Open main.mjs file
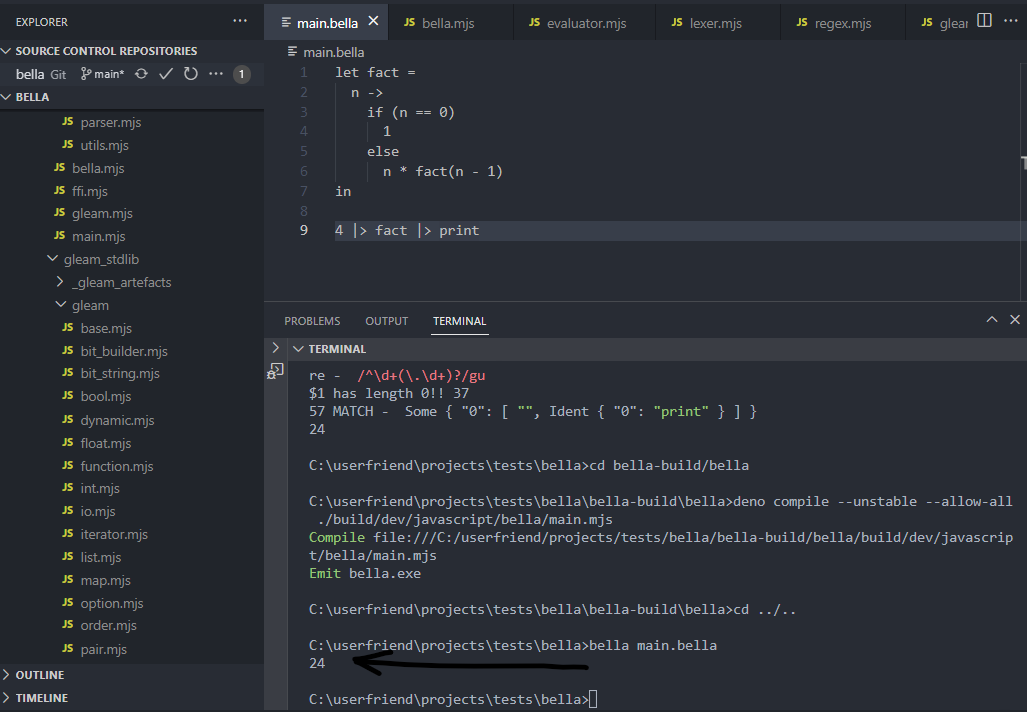The width and height of the screenshot is (1027, 712). (98, 236)
